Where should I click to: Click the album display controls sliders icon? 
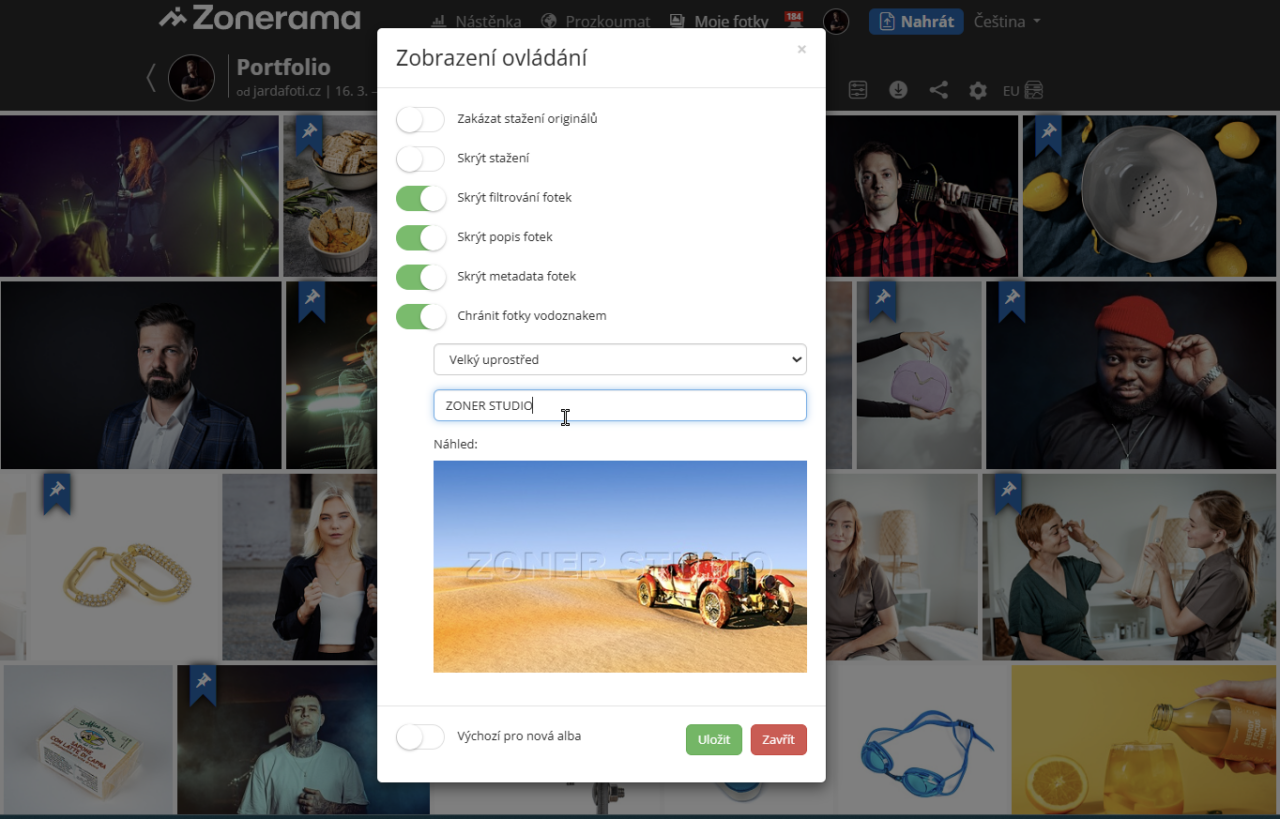[858, 90]
